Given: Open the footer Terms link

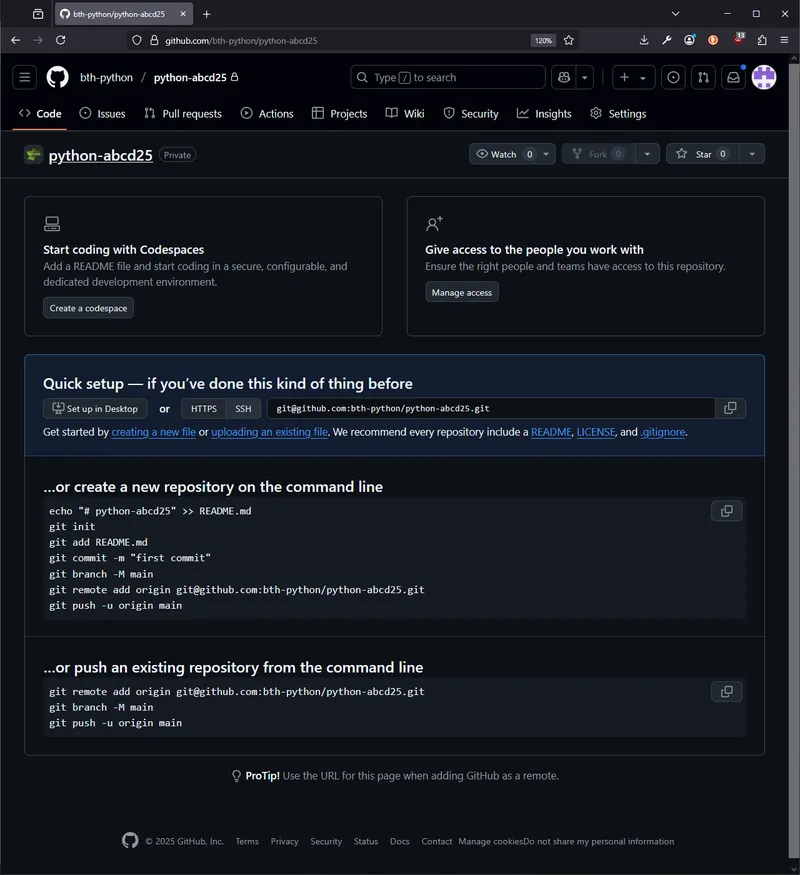Looking at the screenshot, I should pos(247,842).
